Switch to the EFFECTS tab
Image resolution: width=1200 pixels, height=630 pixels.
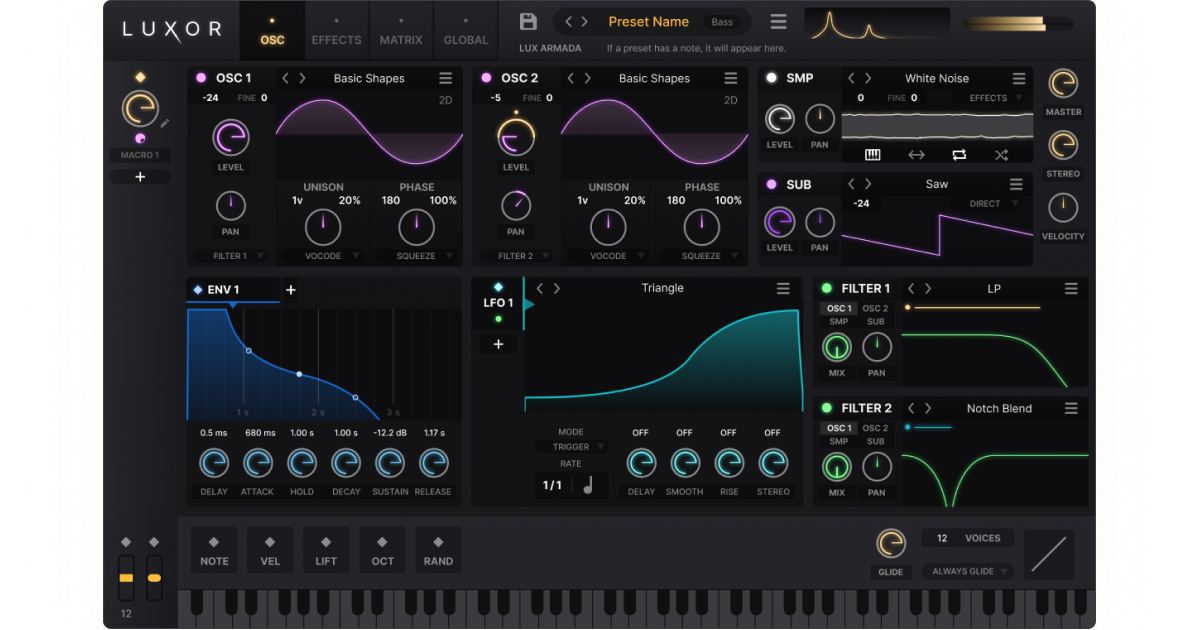pyautogui.click(x=336, y=30)
